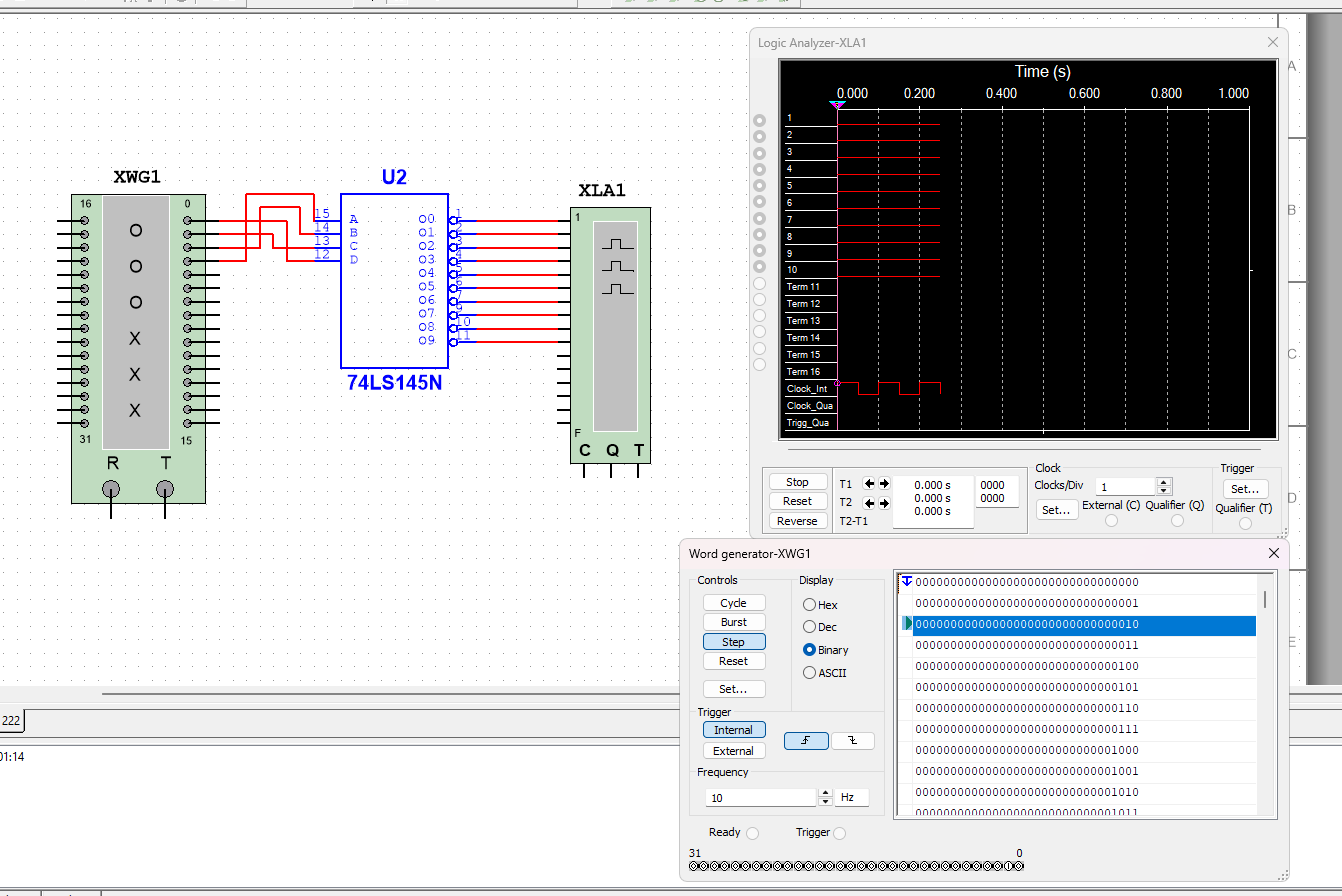Select rising edge trigger in Word generator
The width and height of the screenshot is (1342, 896).
[x=806, y=741]
